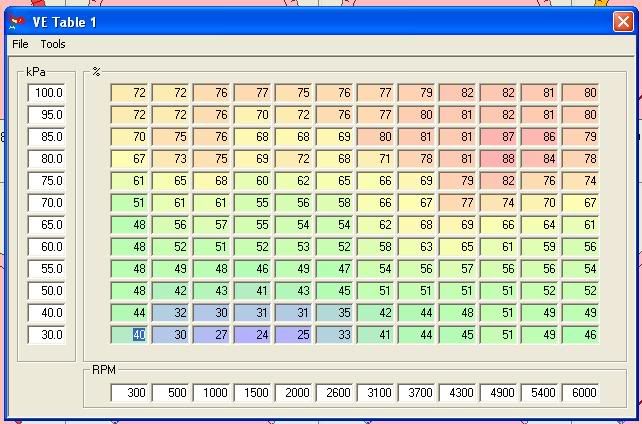Open the Tools menu
Viewport: 642px width, 424px height.
(53, 44)
